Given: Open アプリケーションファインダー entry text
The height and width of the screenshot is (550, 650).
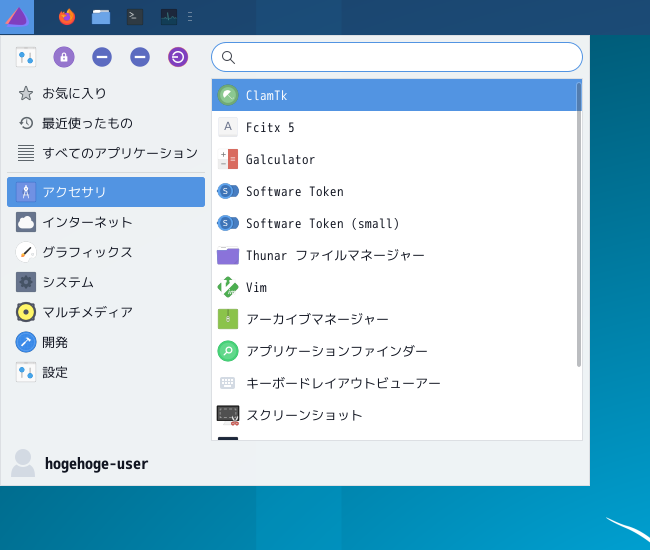Looking at the screenshot, I should pos(337,351).
